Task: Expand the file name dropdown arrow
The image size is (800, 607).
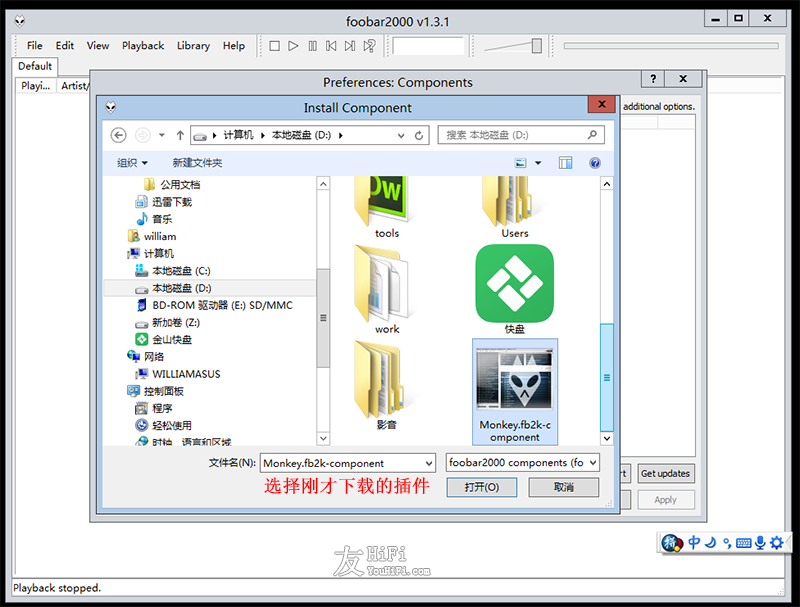Action: 429,464
